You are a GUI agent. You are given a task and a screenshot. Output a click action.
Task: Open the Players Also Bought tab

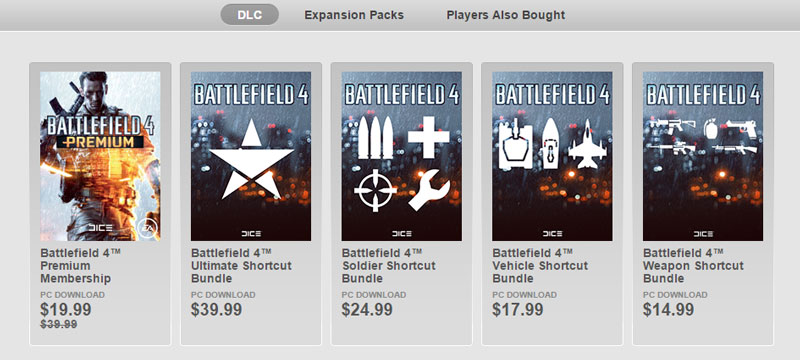506,15
